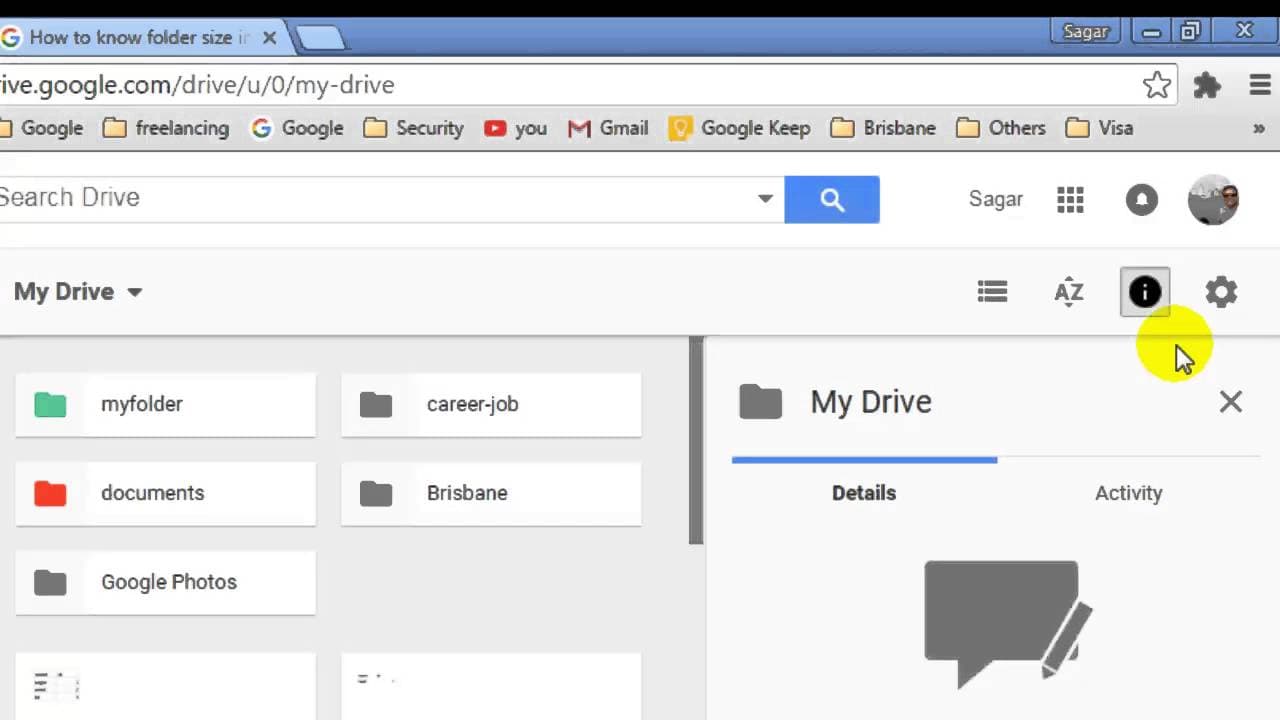Open the My Drive dropdown menu

[x=78, y=292]
